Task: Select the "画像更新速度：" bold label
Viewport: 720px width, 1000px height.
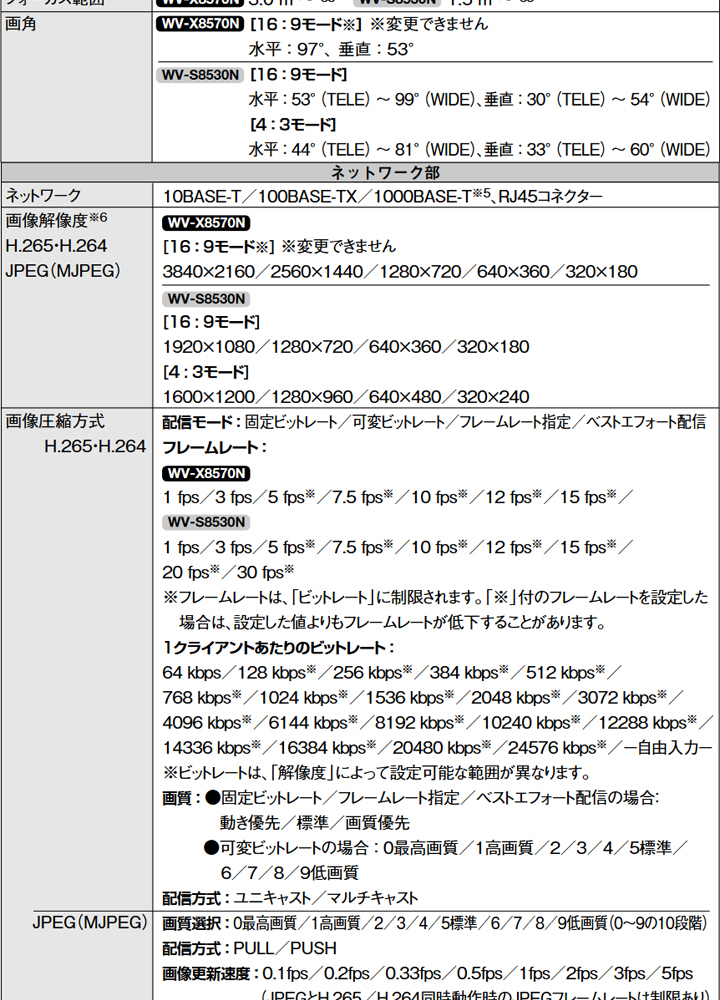Action: pyautogui.click(x=211, y=974)
